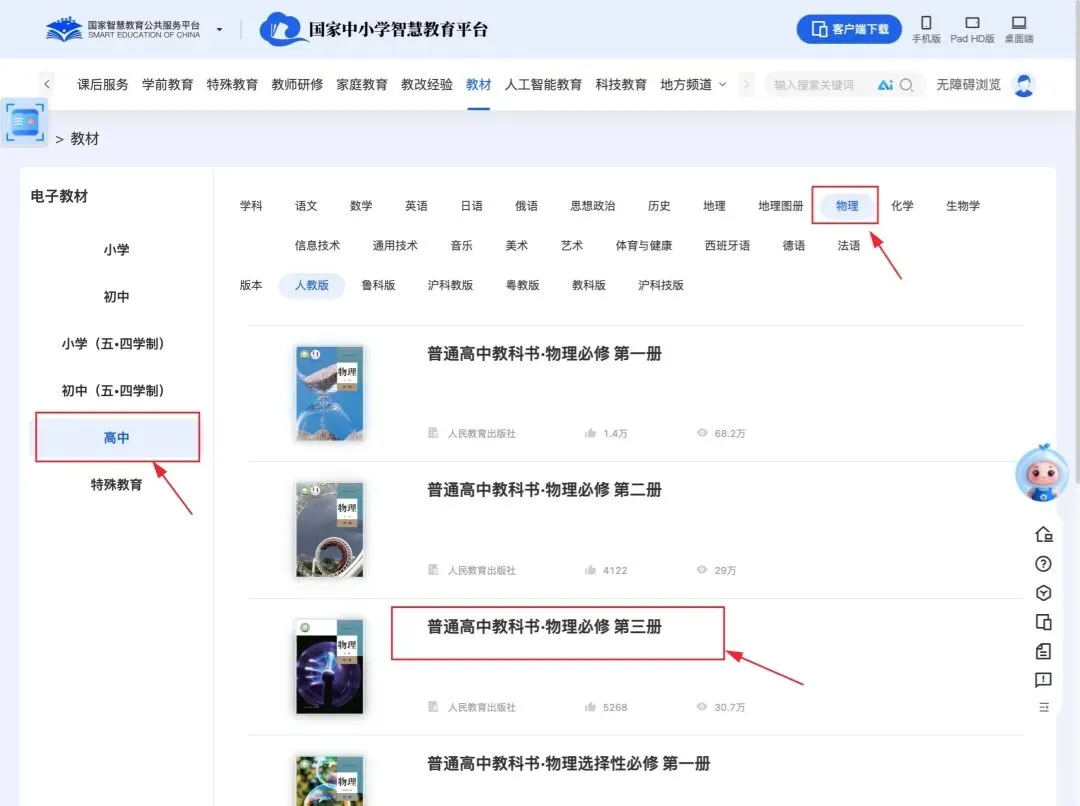Click the views eye icon beside 68.2万
Viewport: 1080px width, 806px height.
tap(702, 433)
